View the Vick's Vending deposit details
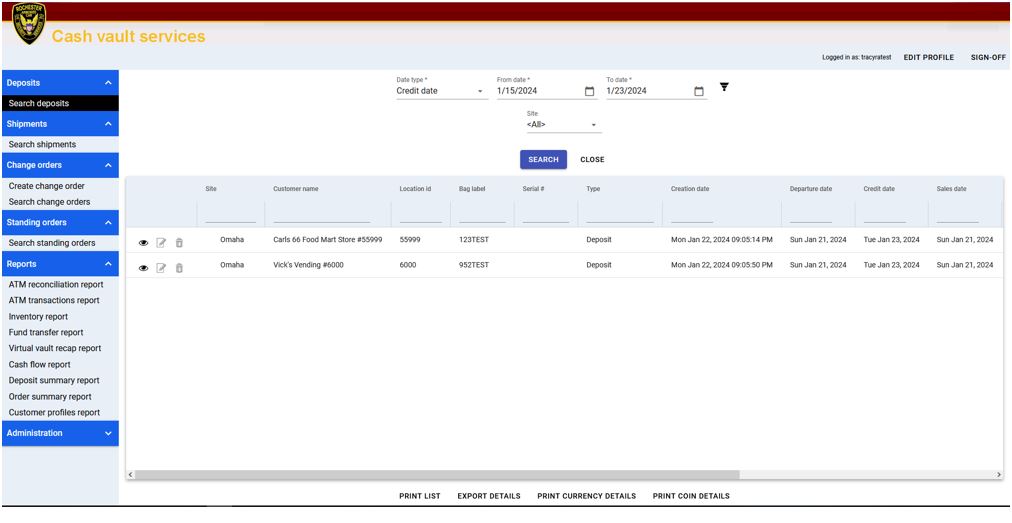 (x=143, y=268)
